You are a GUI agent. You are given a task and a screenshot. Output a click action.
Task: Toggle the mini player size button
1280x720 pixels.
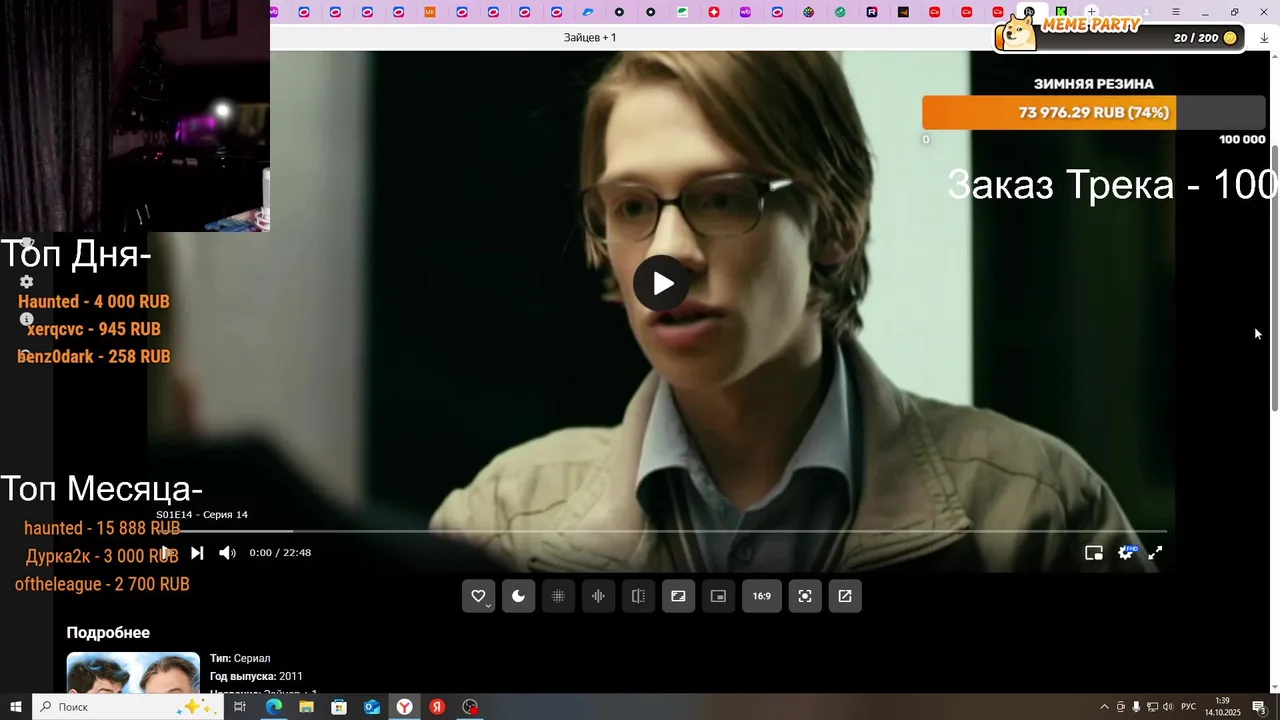718,596
